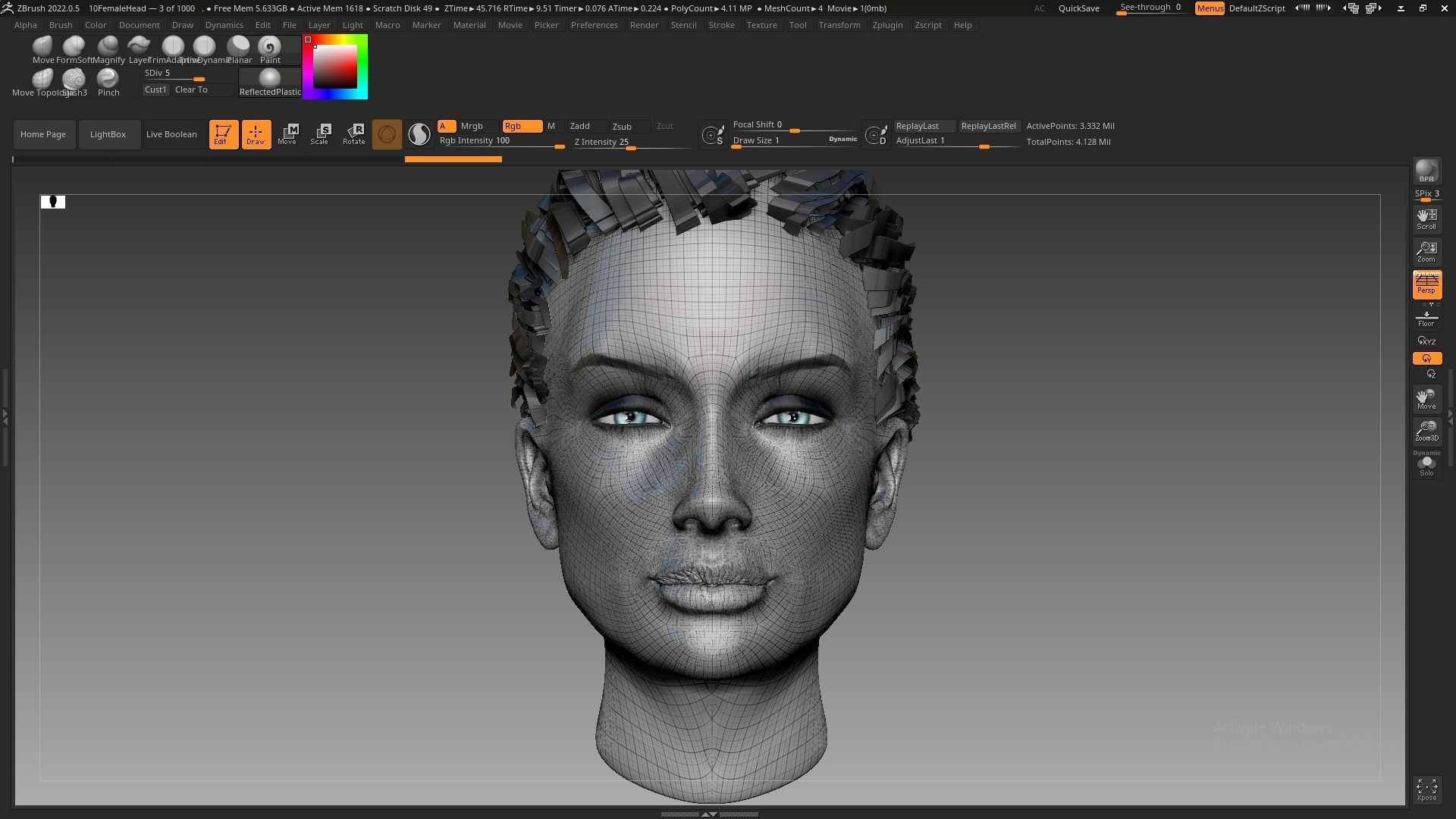This screenshot has height=819, width=1456.
Task: Click the Xpose icon
Action: [x=1426, y=789]
